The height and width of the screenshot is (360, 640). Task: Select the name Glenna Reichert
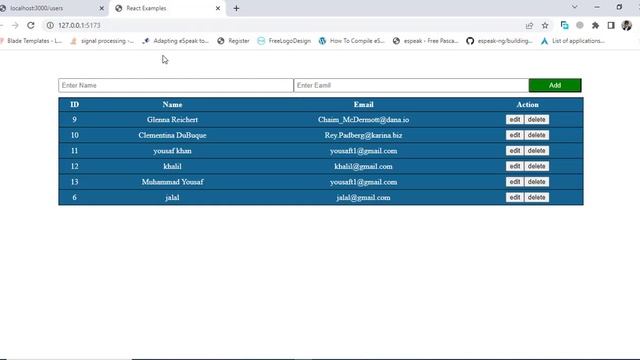(x=172, y=120)
